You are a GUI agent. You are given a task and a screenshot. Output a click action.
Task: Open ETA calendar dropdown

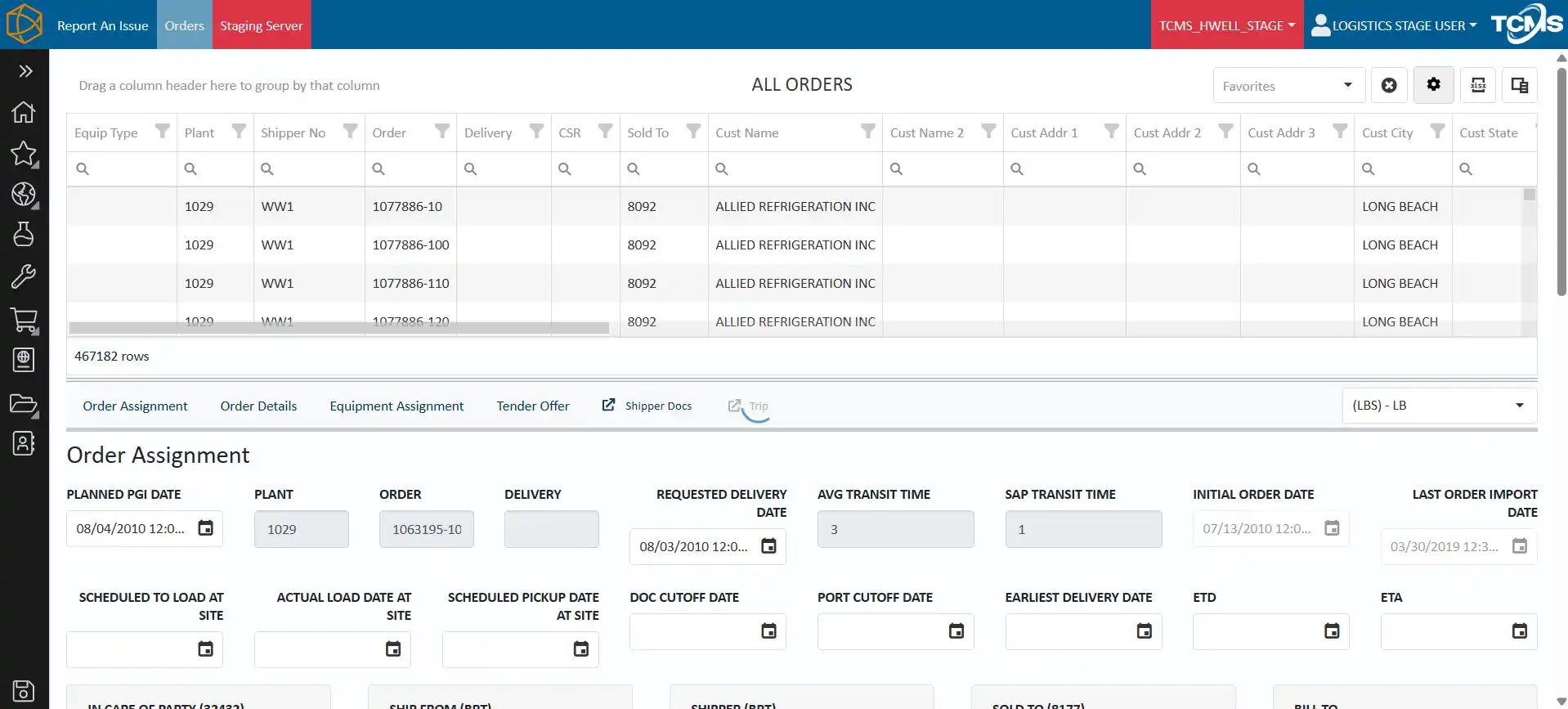click(1520, 631)
